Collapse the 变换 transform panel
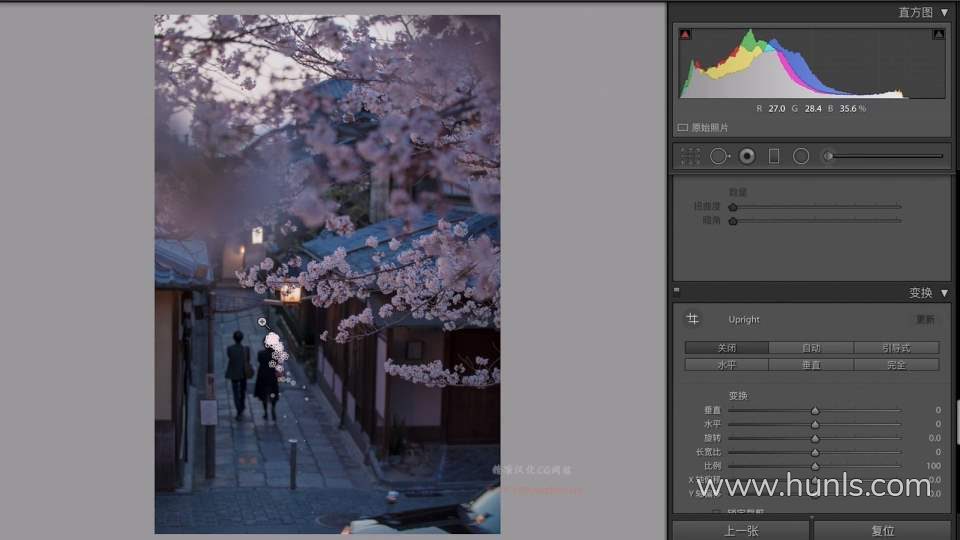Viewport: 960px width, 540px height. (944, 293)
